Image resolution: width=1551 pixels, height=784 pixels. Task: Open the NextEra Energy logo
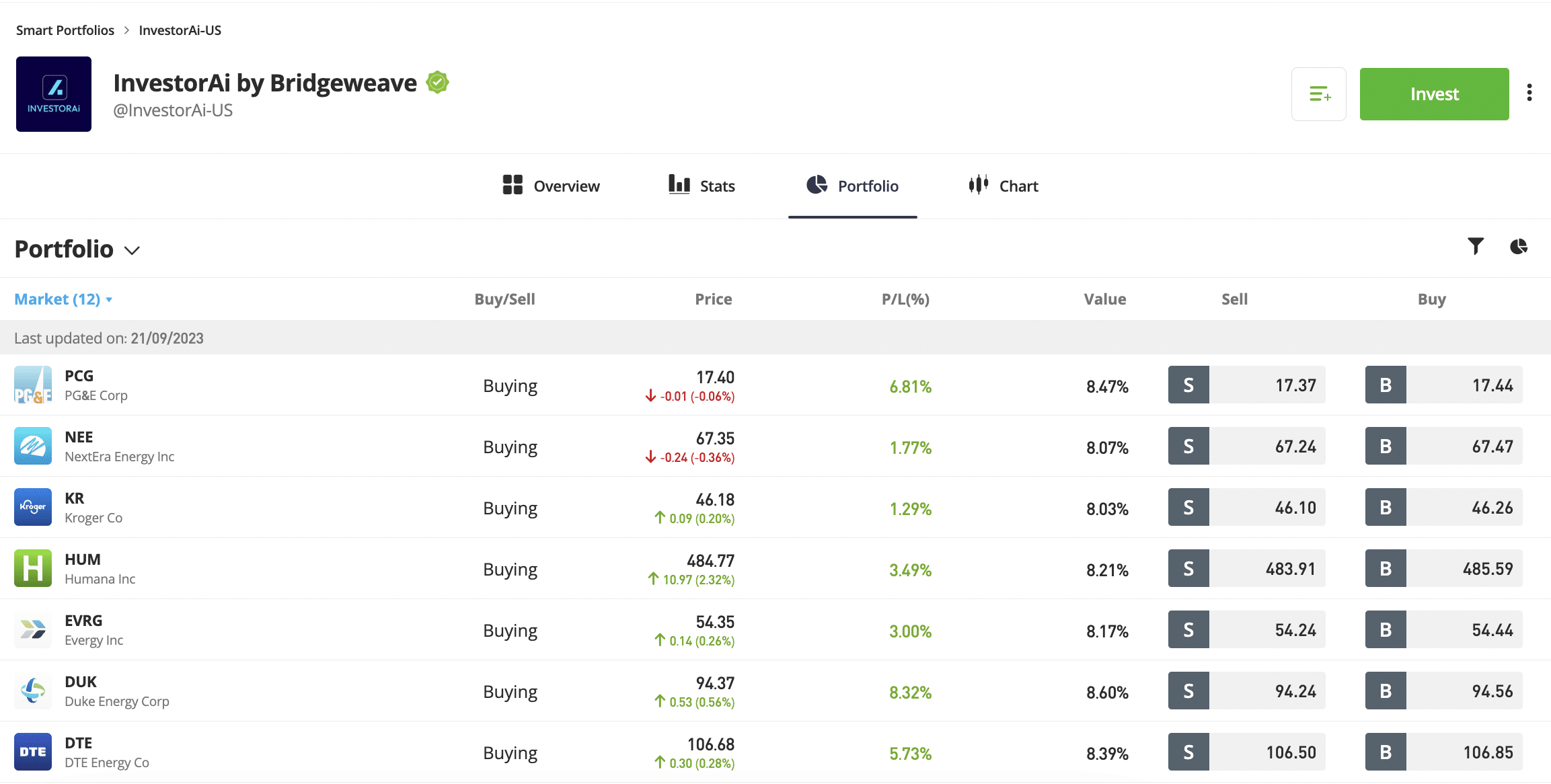click(33, 446)
